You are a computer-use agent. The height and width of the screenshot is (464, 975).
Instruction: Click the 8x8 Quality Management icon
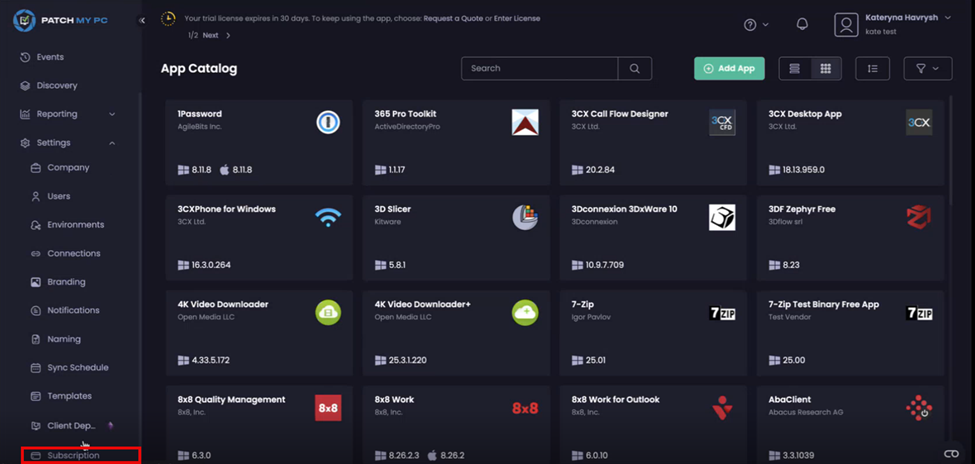(328, 408)
